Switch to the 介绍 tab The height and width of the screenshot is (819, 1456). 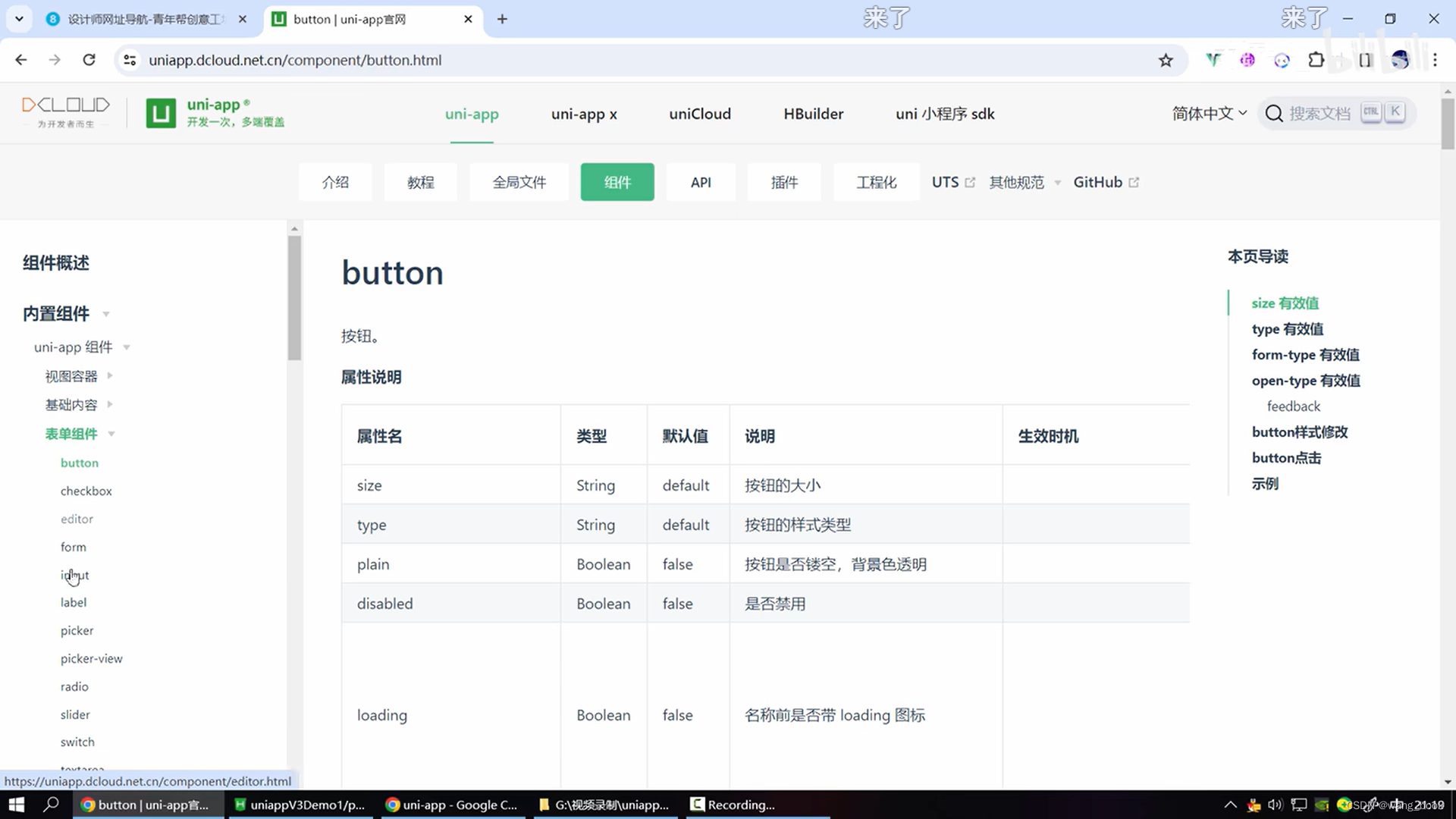click(x=335, y=182)
